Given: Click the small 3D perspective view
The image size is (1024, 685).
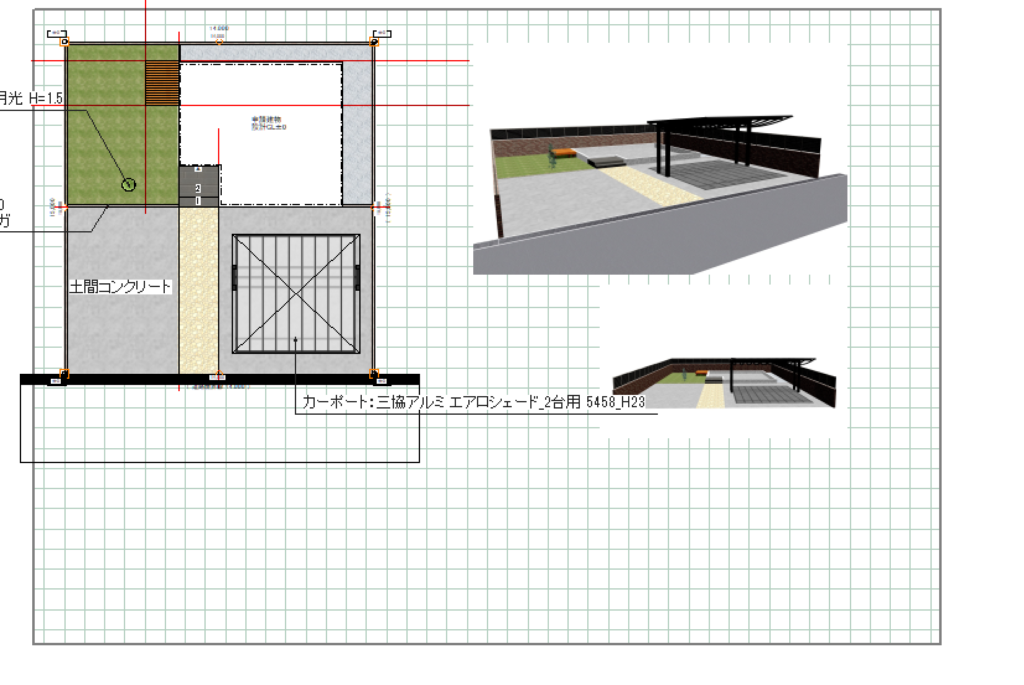Looking at the screenshot, I should click(x=724, y=383).
